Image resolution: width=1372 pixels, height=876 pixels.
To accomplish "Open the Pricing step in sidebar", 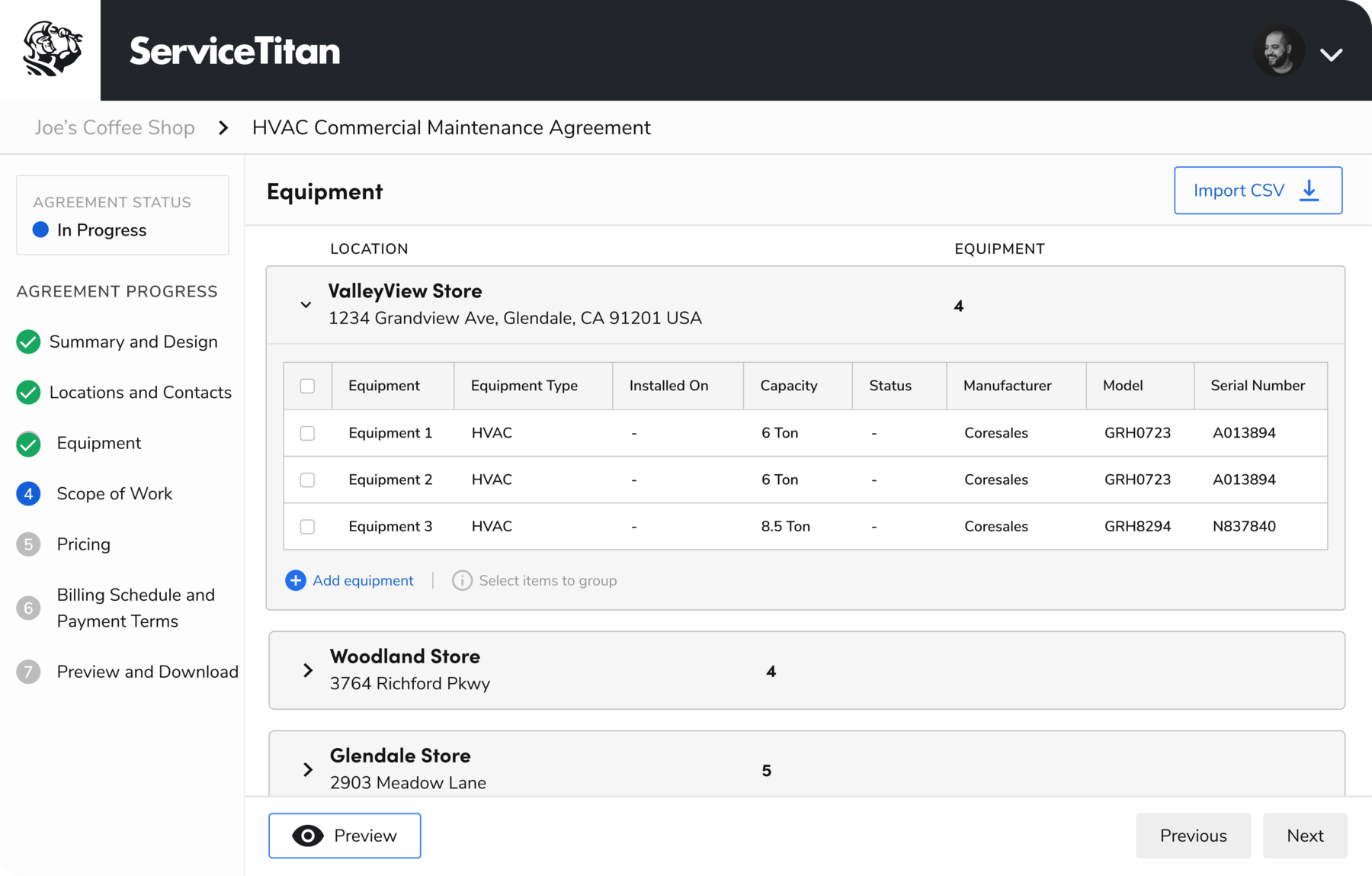I will (83, 544).
